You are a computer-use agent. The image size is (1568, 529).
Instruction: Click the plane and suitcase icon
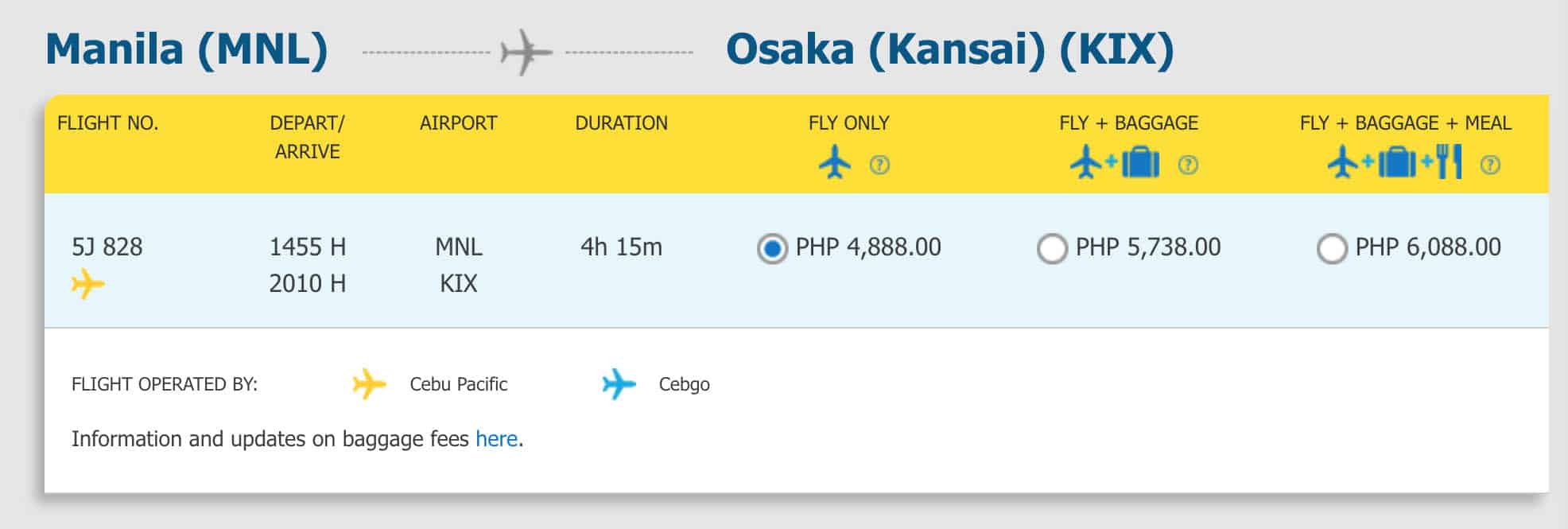[x=1114, y=162]
